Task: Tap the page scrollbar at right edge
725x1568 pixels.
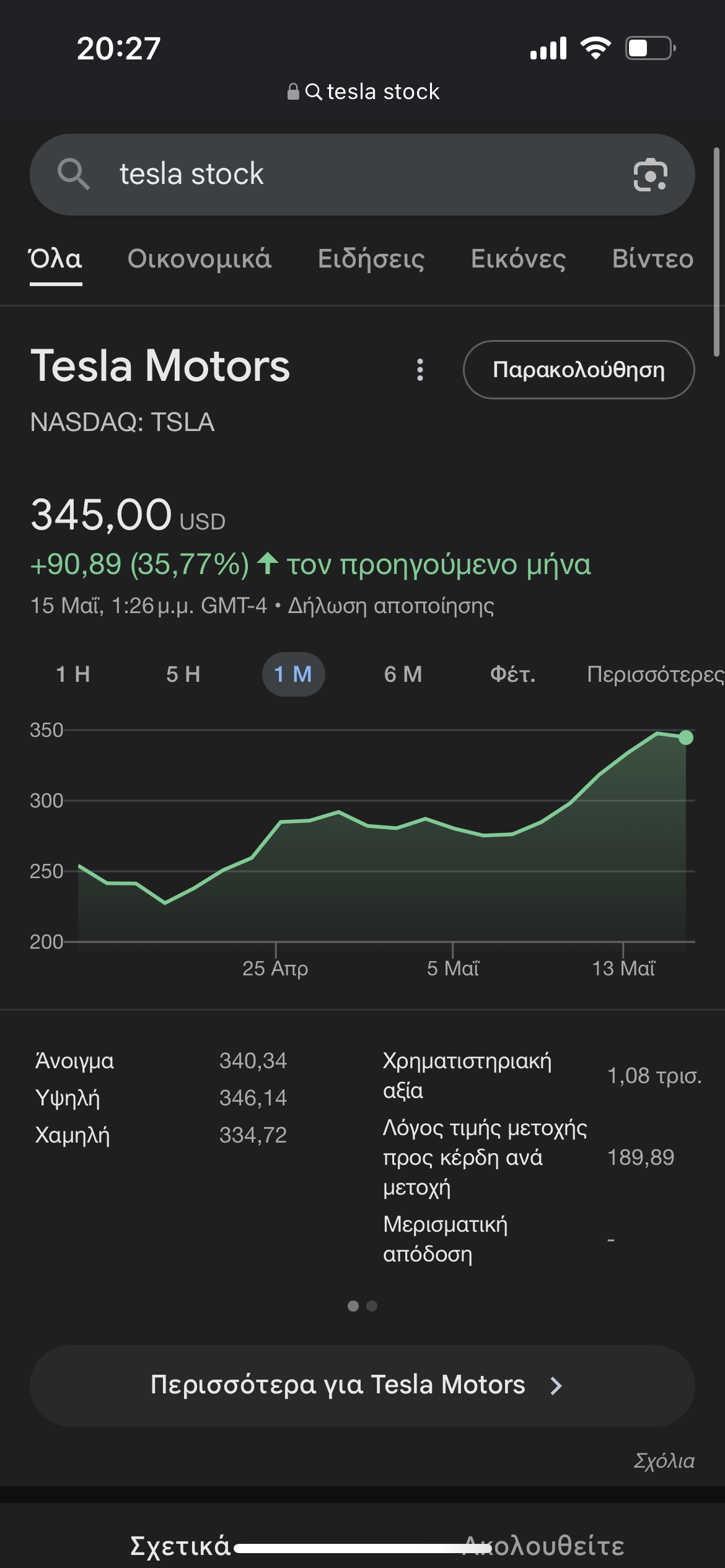Action: (716, 251)
